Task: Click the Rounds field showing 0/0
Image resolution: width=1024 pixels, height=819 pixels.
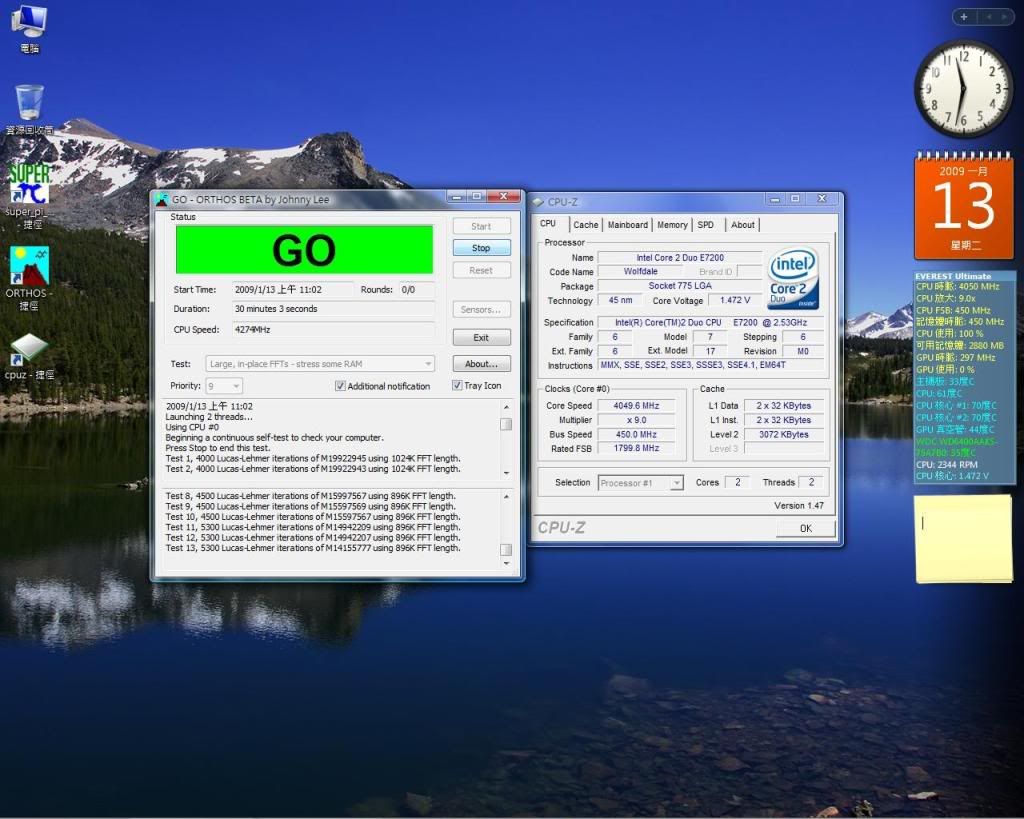Action: click(417, 289)
